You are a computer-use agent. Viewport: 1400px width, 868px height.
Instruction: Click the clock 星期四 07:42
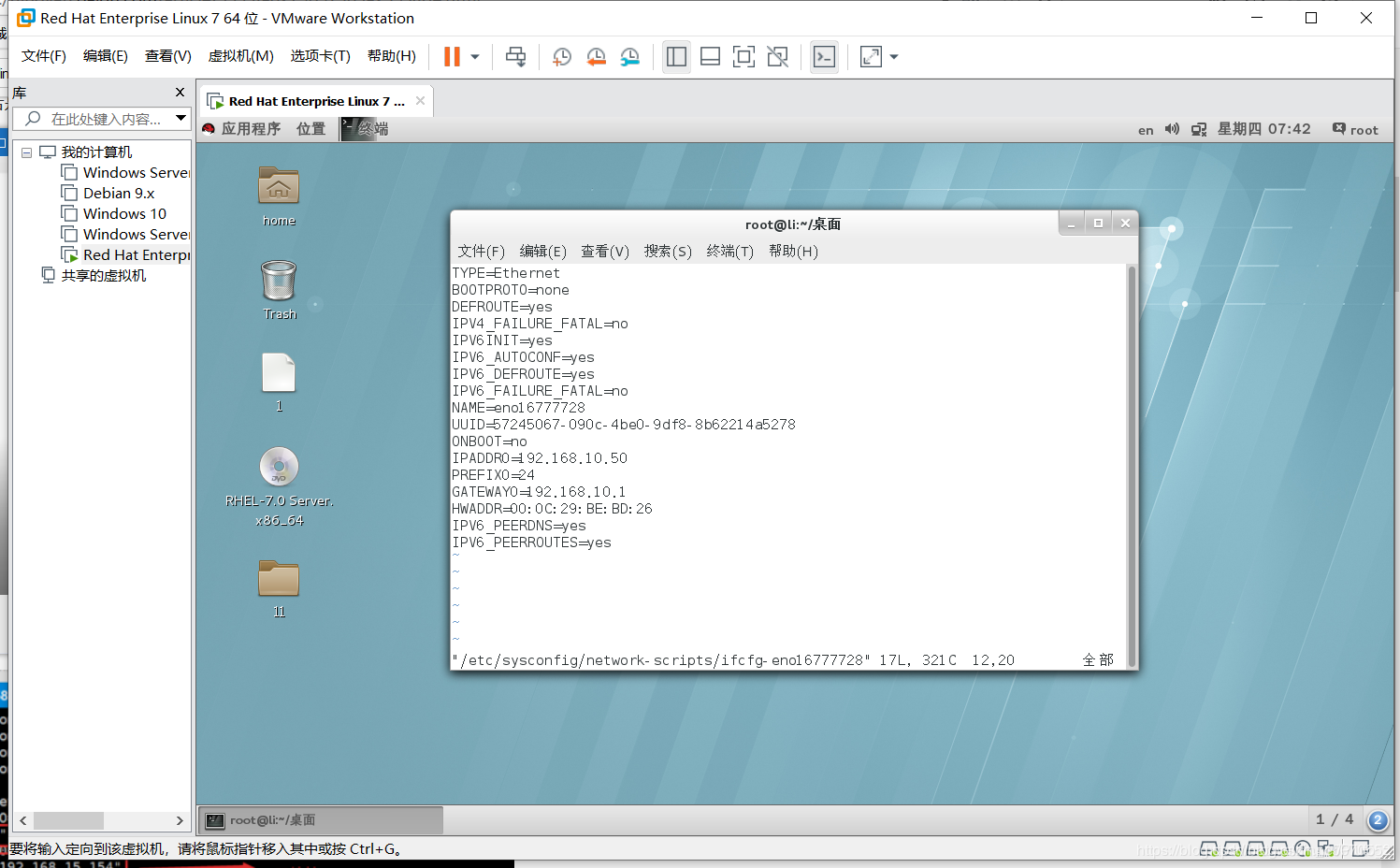1263,129
